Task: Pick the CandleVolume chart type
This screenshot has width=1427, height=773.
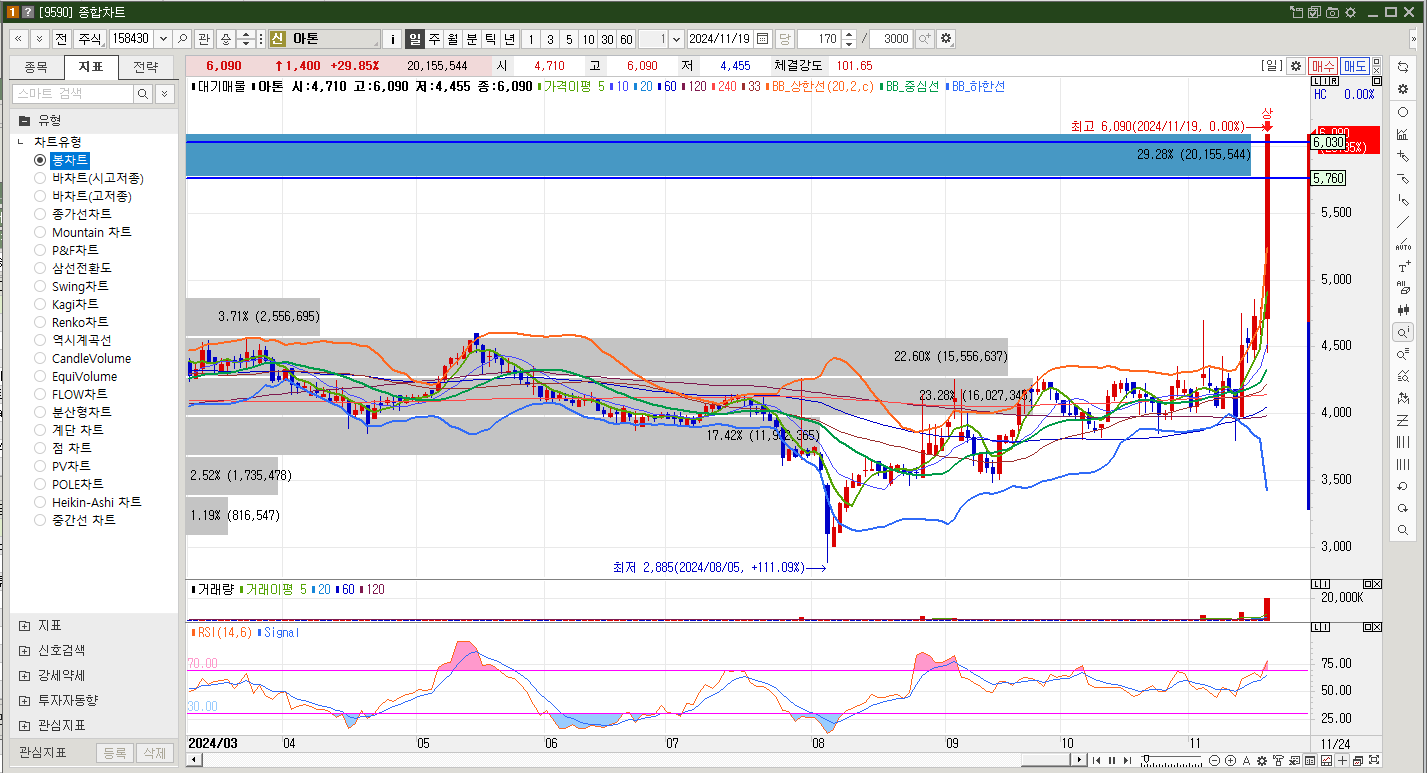Action: pos(40,358)
